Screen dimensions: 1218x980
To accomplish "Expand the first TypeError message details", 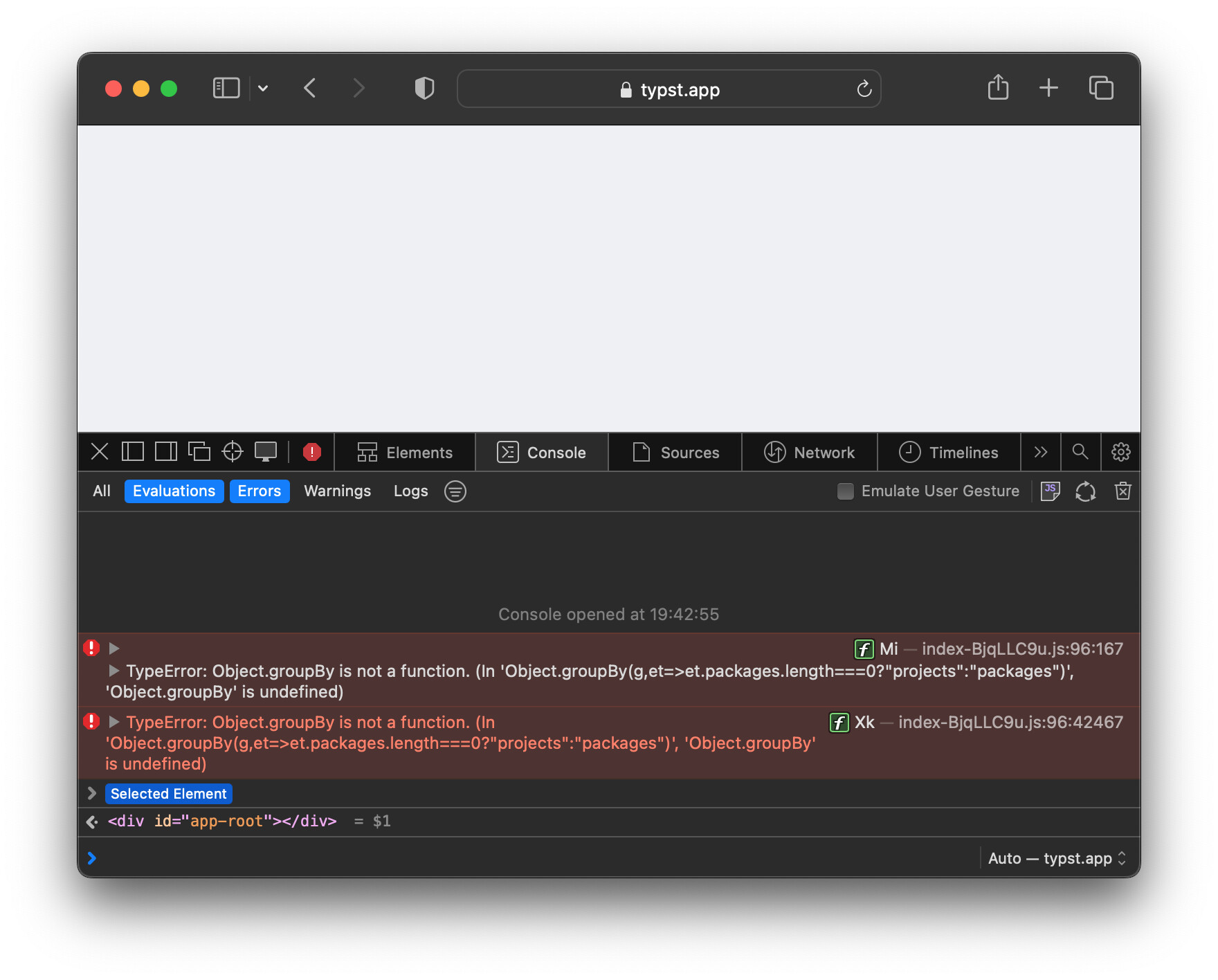I will pos(114,671).
